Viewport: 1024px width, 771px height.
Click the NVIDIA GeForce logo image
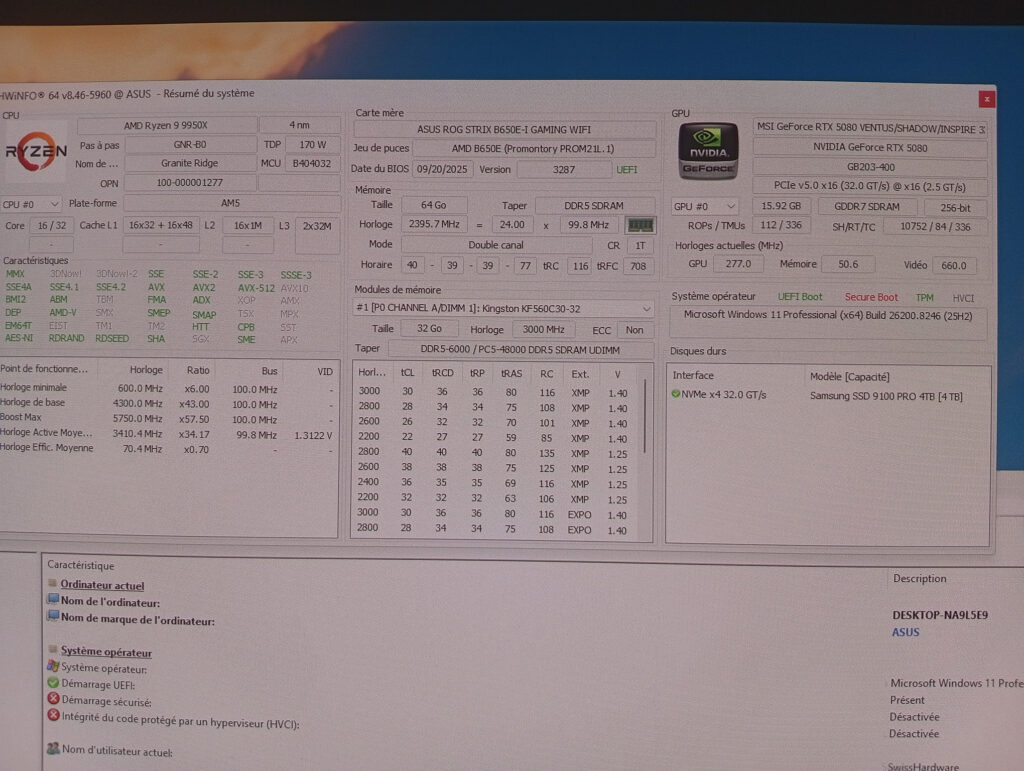pyautogui.click(x=709, y=151)
